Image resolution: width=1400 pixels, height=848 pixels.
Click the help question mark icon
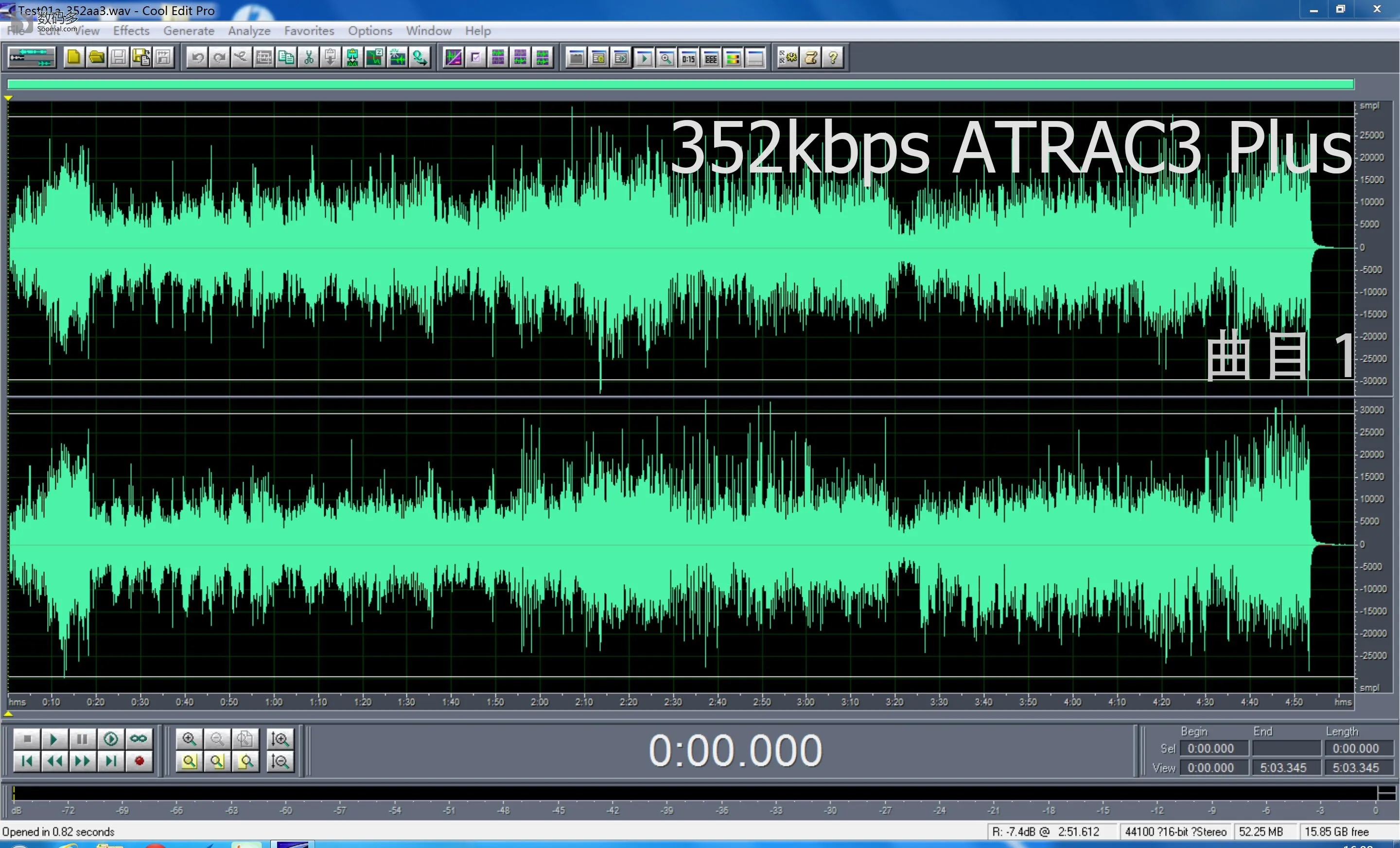pyautogui.click(x=833, y=57)
